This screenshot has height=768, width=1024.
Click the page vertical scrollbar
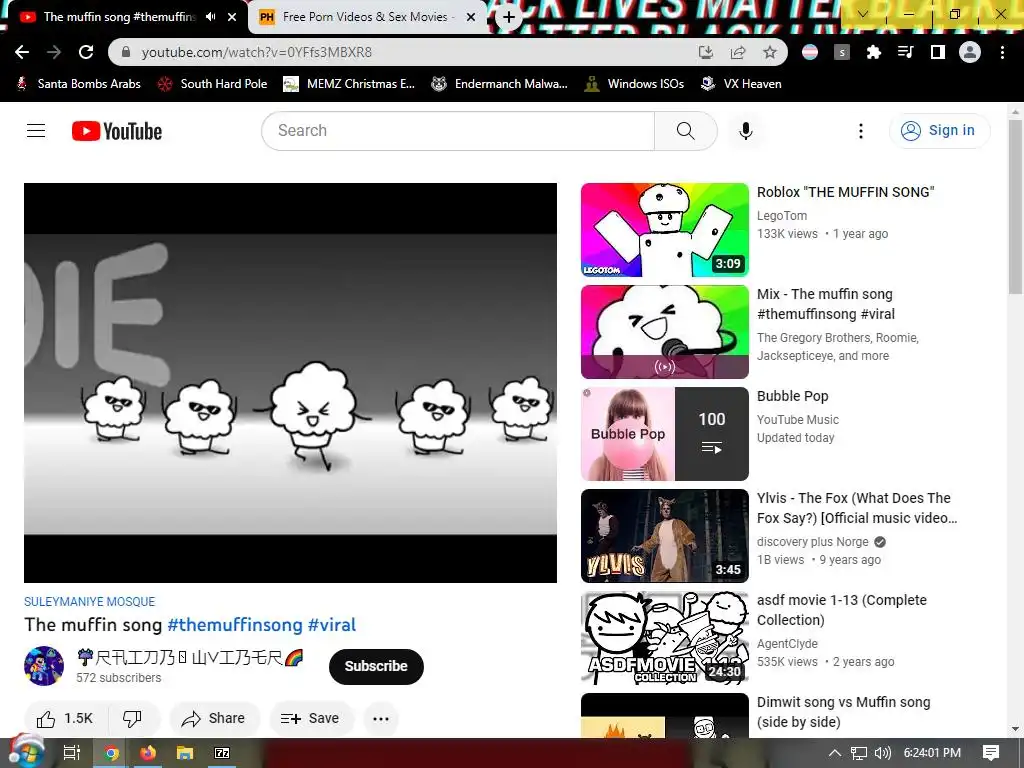[x=1015, y=206]
